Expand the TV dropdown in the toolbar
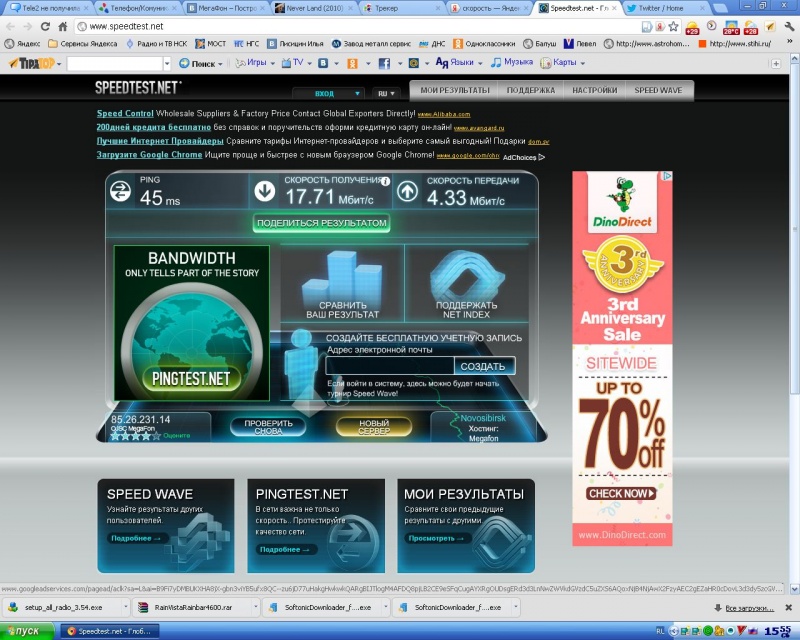800x640 pixels. [x=309, y=63]
